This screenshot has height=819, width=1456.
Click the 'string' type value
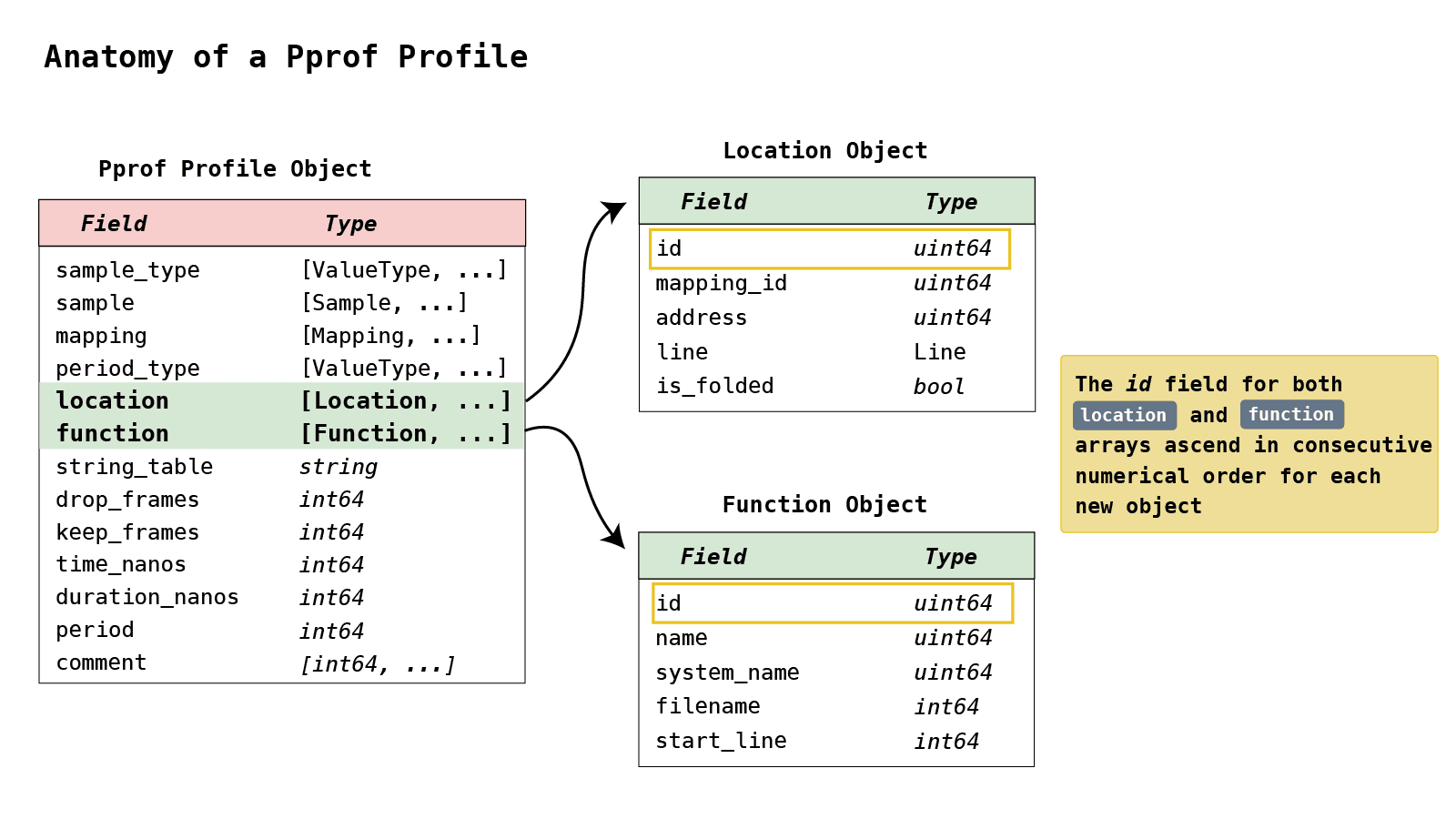coord(339,468)
